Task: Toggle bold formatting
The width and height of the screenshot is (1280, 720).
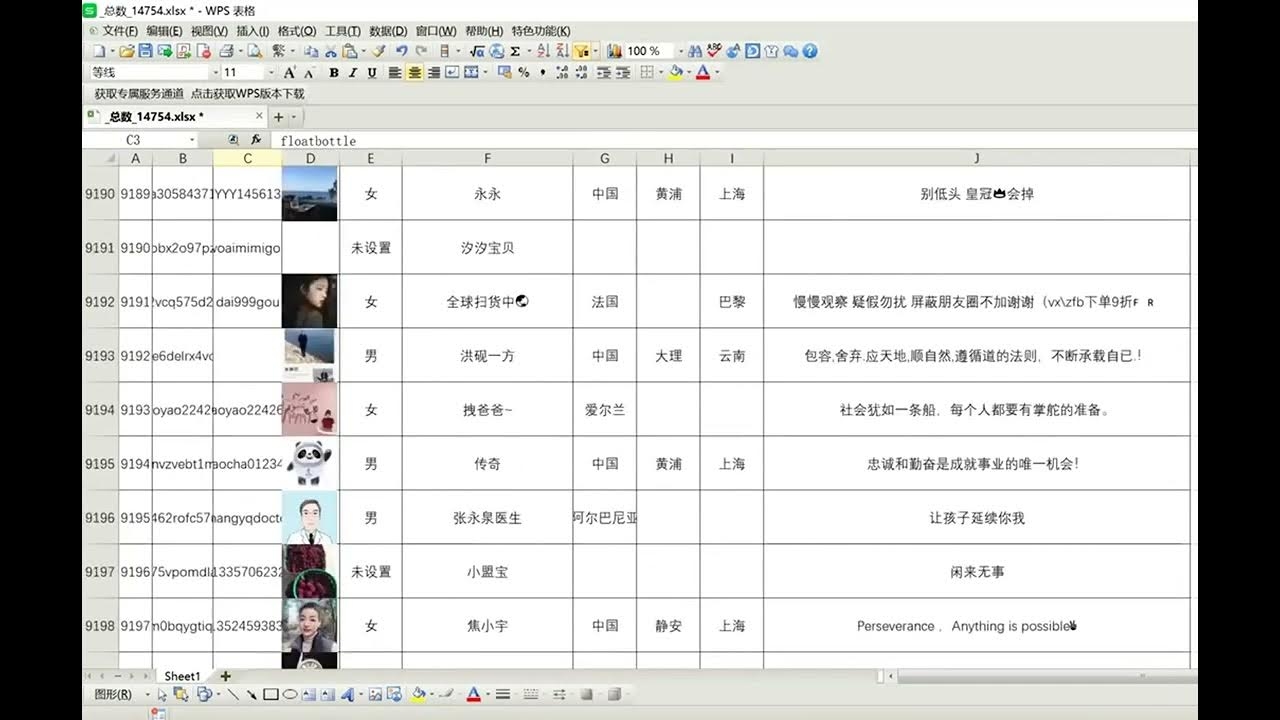Action: 333,72
